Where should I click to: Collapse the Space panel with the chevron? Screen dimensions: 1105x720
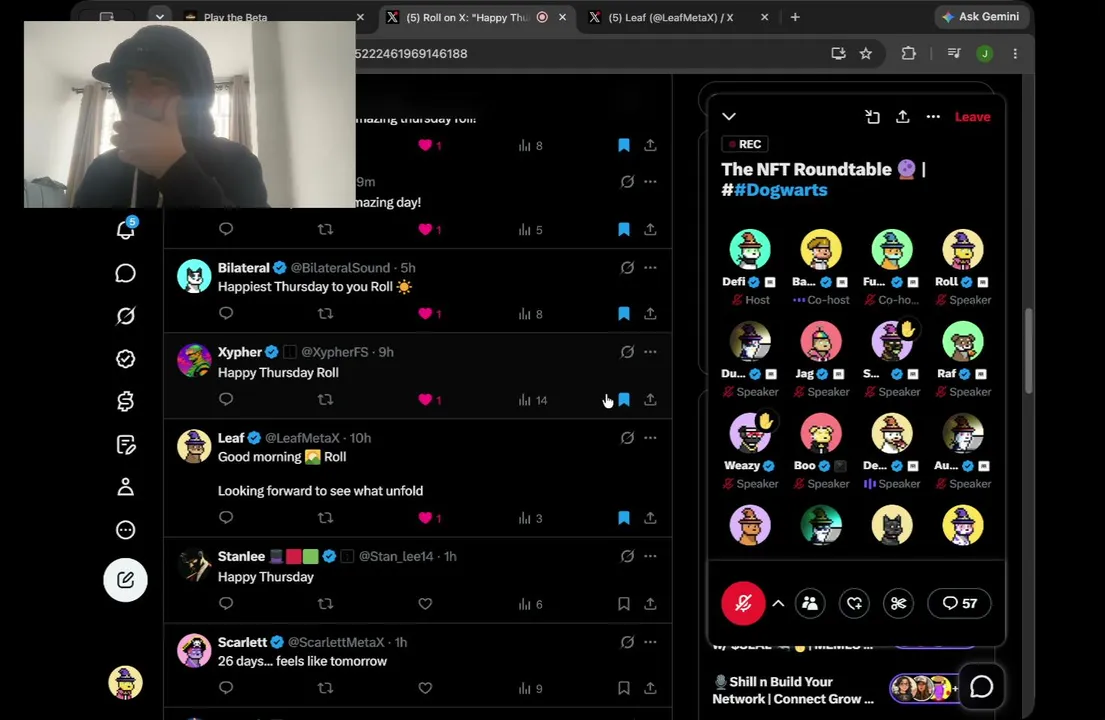click(x=729, y=116)
